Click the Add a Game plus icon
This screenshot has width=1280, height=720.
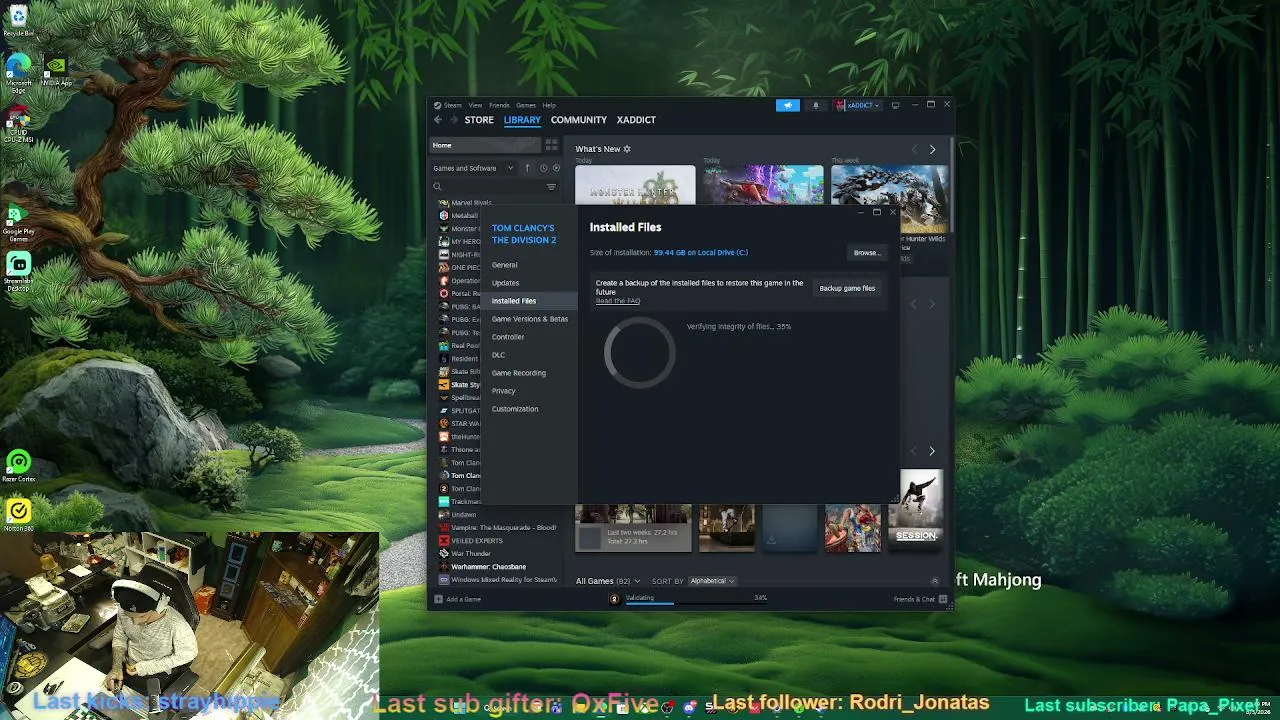pos(438,599)
